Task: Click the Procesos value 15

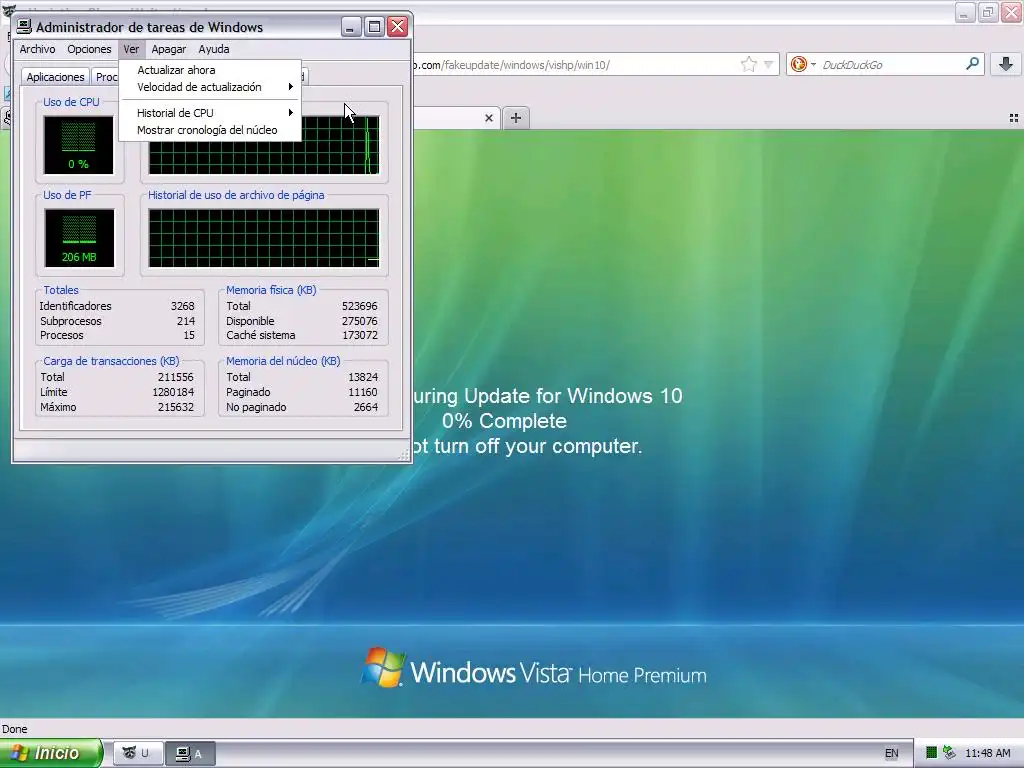Action: (189, 336)
